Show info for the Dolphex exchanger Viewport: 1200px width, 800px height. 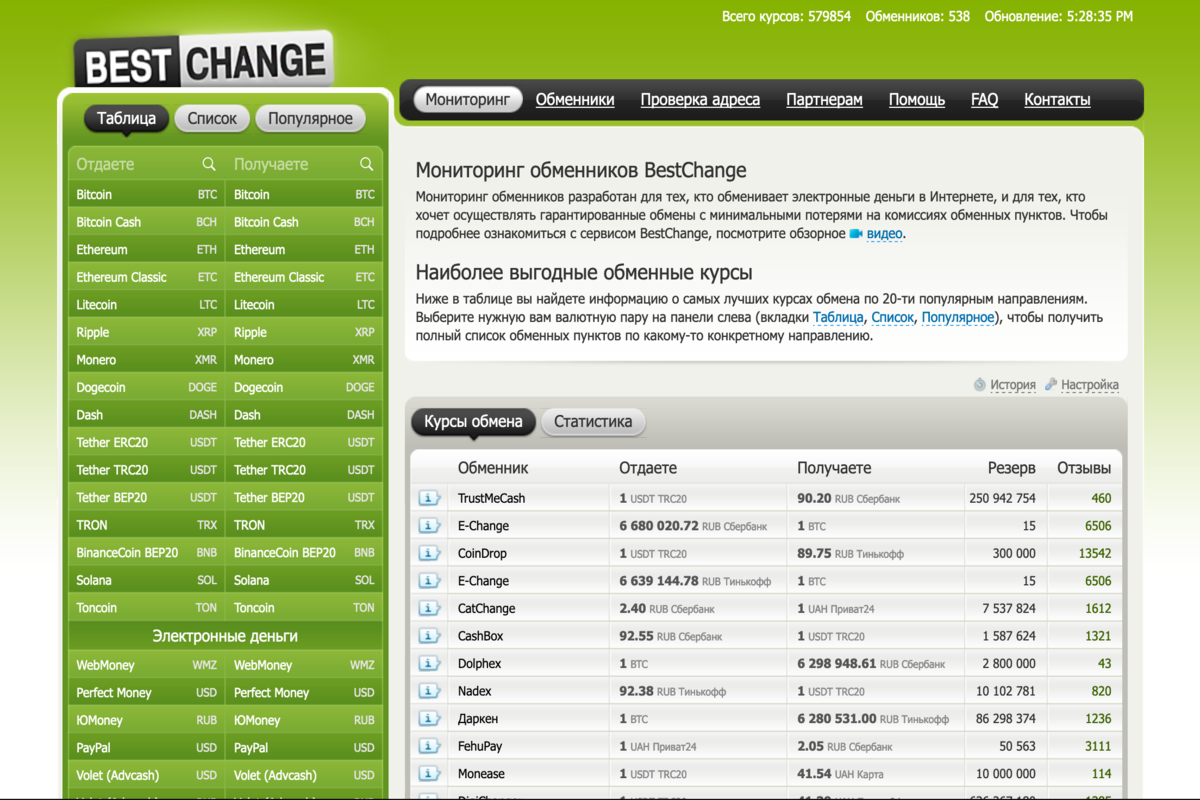(430, 663)
